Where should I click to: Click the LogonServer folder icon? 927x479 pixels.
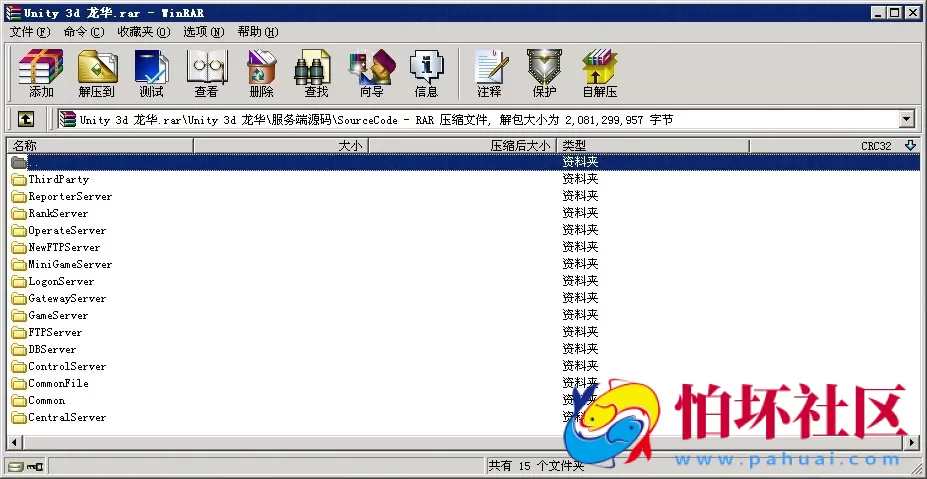point(20,281)
